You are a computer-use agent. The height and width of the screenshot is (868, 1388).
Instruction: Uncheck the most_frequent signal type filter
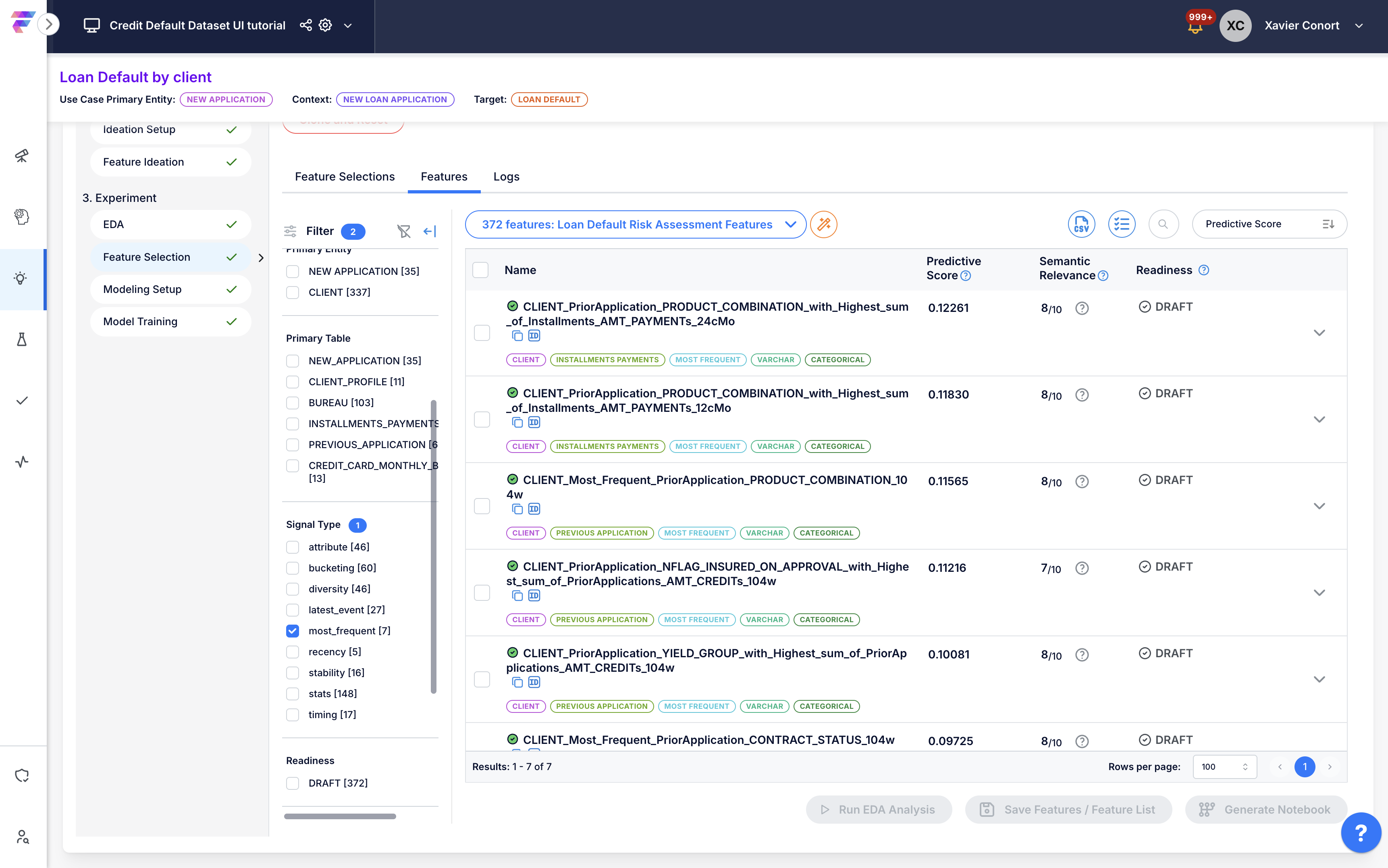click(x=293, y=631)
